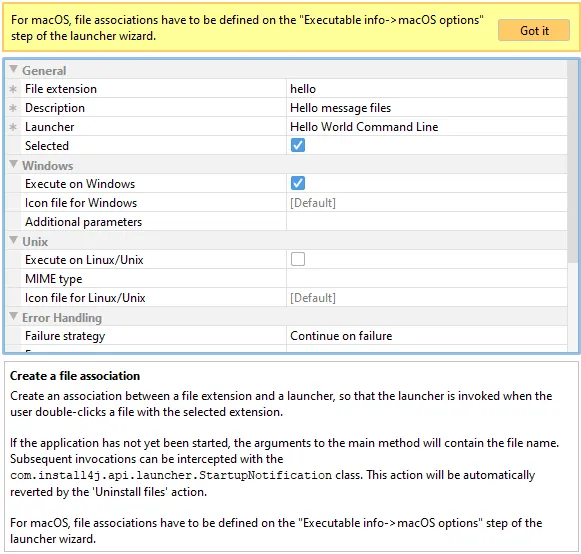Select the Failure strategy label
Image resolution: width=581 pixels, height=554 pixels.
coord(65,336)
